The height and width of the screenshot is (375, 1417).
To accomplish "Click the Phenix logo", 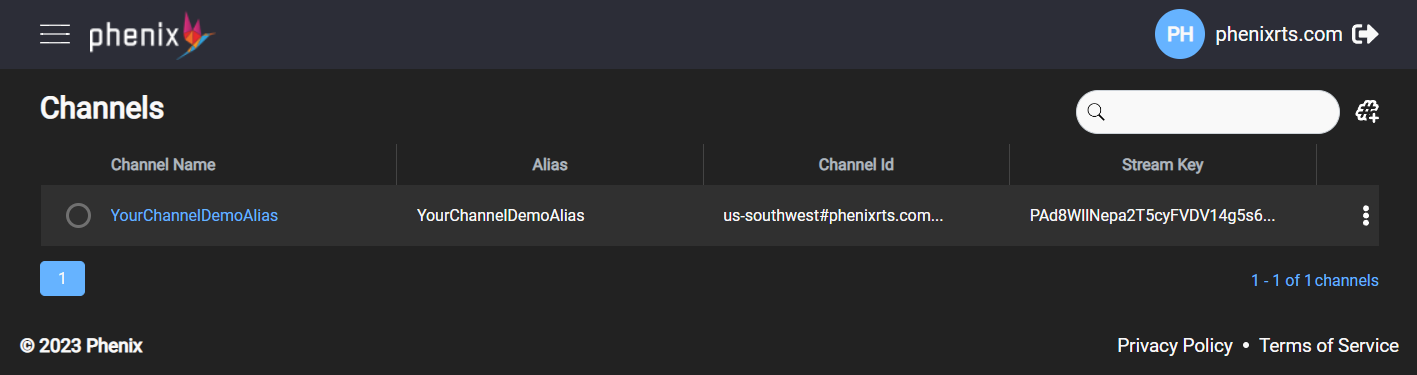I will (152, 35).
